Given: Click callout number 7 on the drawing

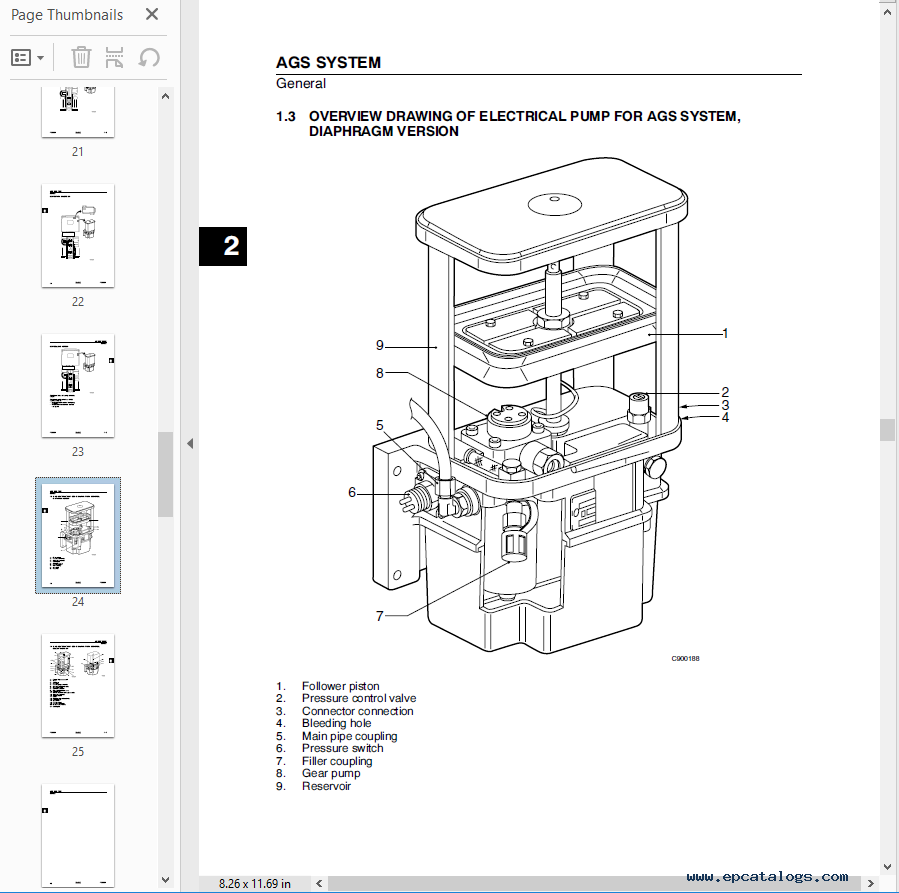Looking at the screenshot, I should pyautogui.click(x=380, y=616).
